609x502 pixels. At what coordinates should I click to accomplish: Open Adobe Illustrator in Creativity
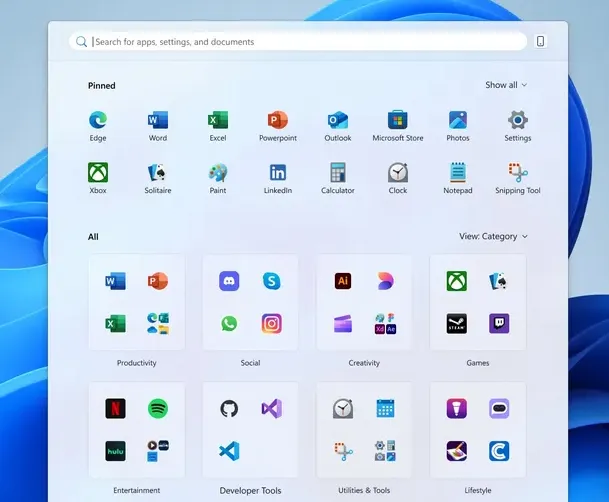pyautogui.click(x=343, y=281)
